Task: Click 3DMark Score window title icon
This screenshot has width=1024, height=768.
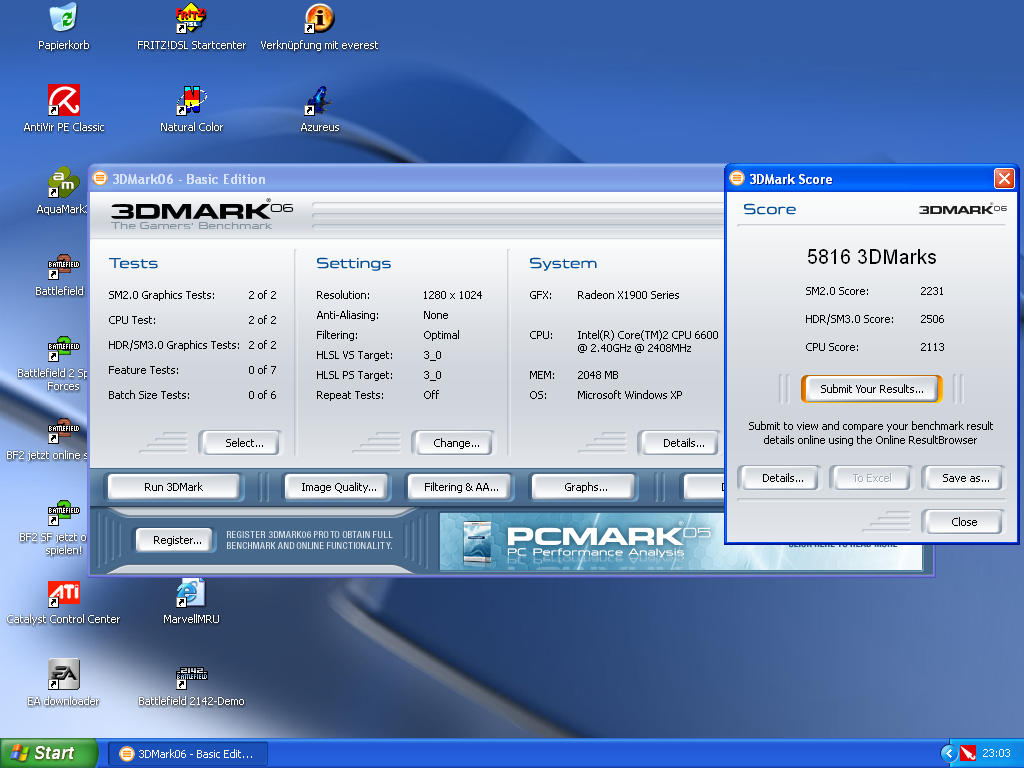Action: [x=737, y=178]
